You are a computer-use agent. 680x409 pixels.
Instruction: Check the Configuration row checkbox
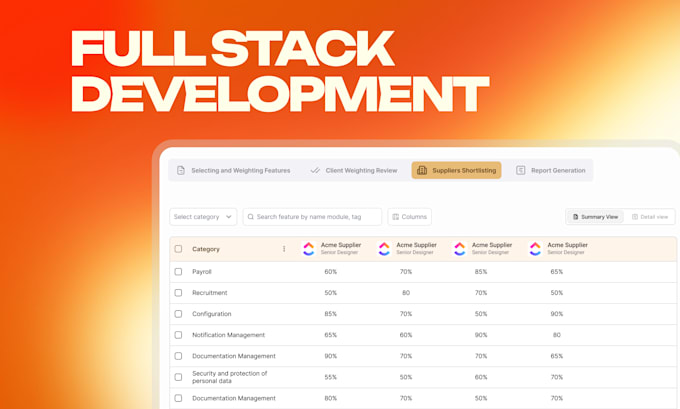coord(178,314)
